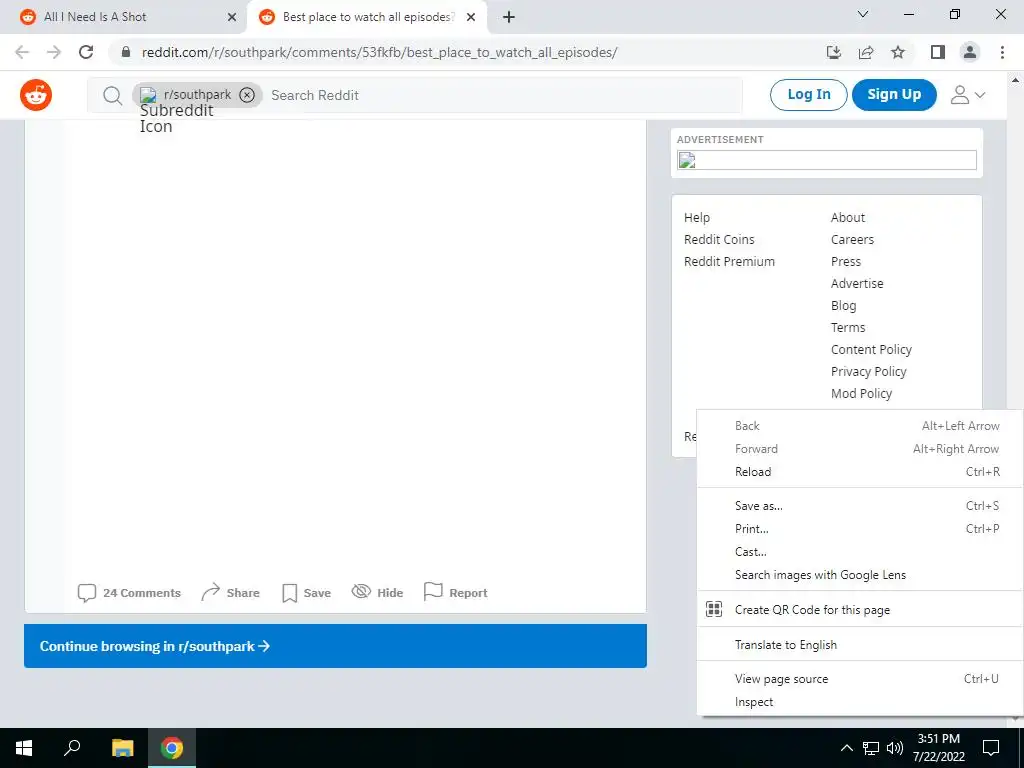
Task: Close the Best place to watch tab
Action: coord(471,18)
